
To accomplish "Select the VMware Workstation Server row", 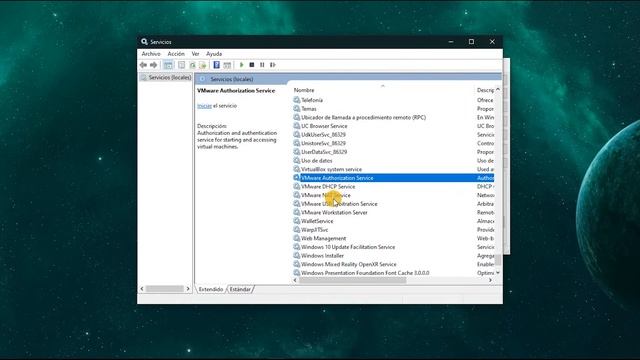I will (x=393, y=212).
